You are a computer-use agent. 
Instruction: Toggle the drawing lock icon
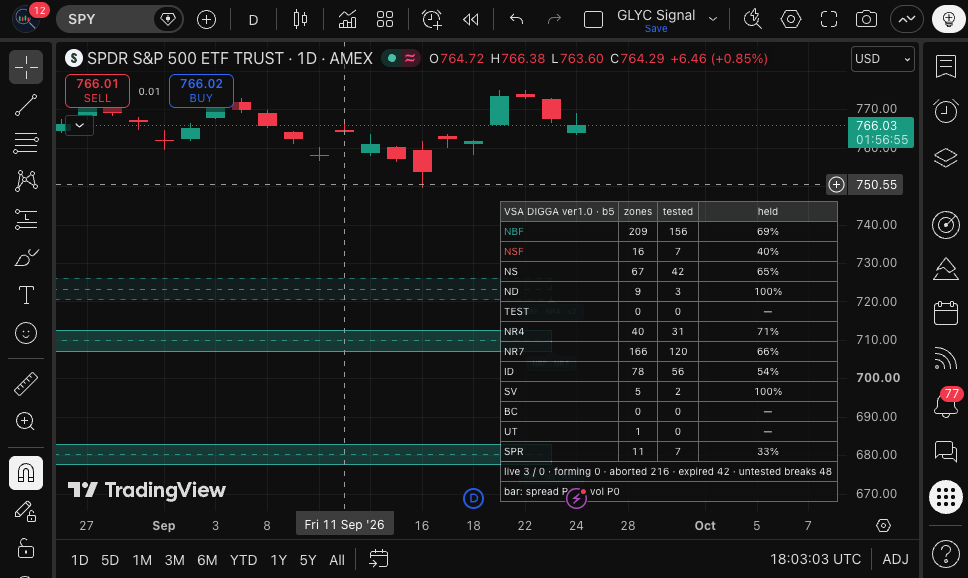(x=26, y=548)
